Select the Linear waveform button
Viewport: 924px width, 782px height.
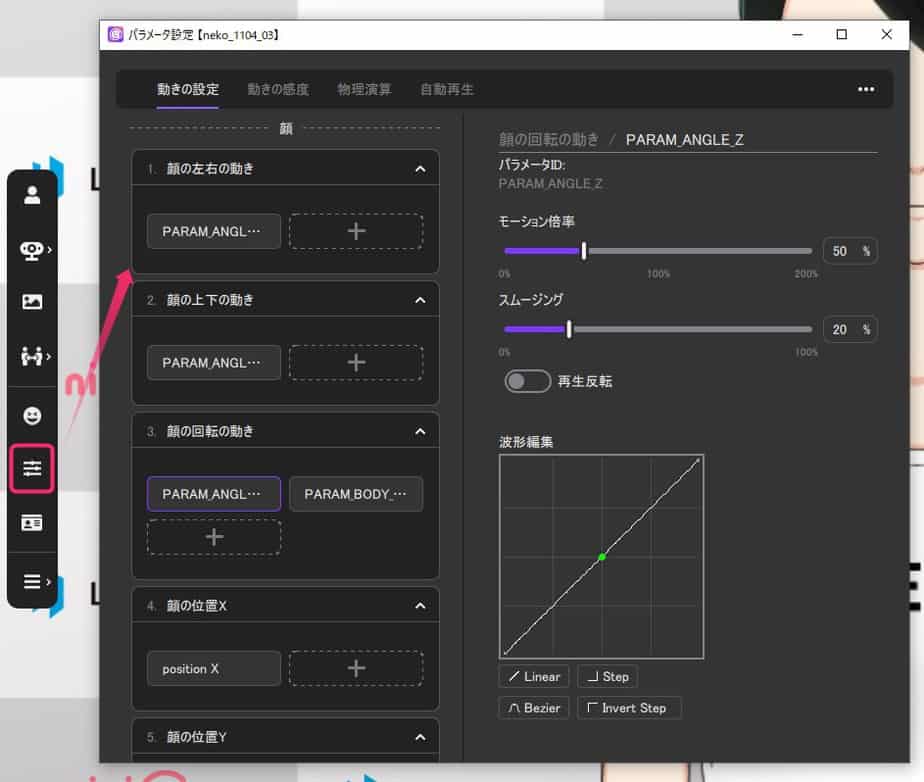534,677
